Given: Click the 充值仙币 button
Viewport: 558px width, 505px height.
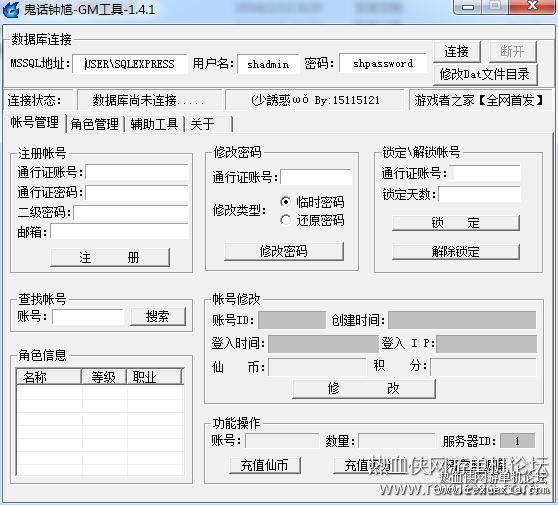Looking at the screenshot, I should point(265,465).
